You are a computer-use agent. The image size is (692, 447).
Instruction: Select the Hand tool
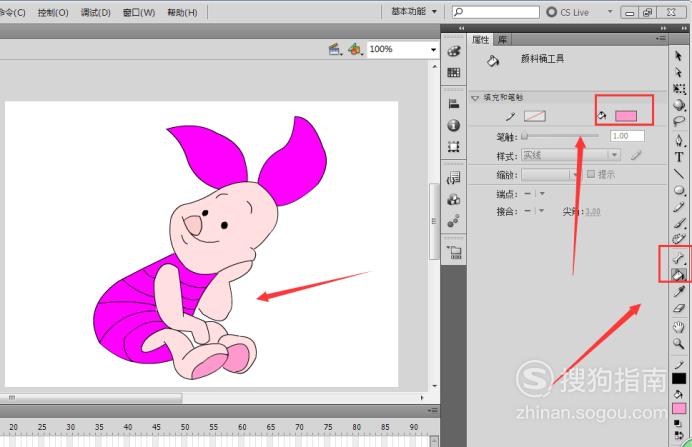click(x=679, y=327)
